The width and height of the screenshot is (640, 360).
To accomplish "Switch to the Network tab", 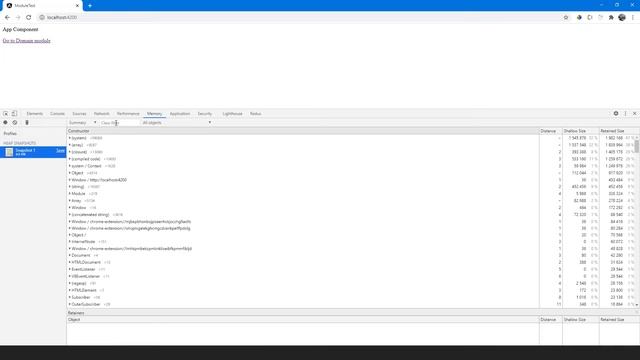I will (x=102, y=113).
